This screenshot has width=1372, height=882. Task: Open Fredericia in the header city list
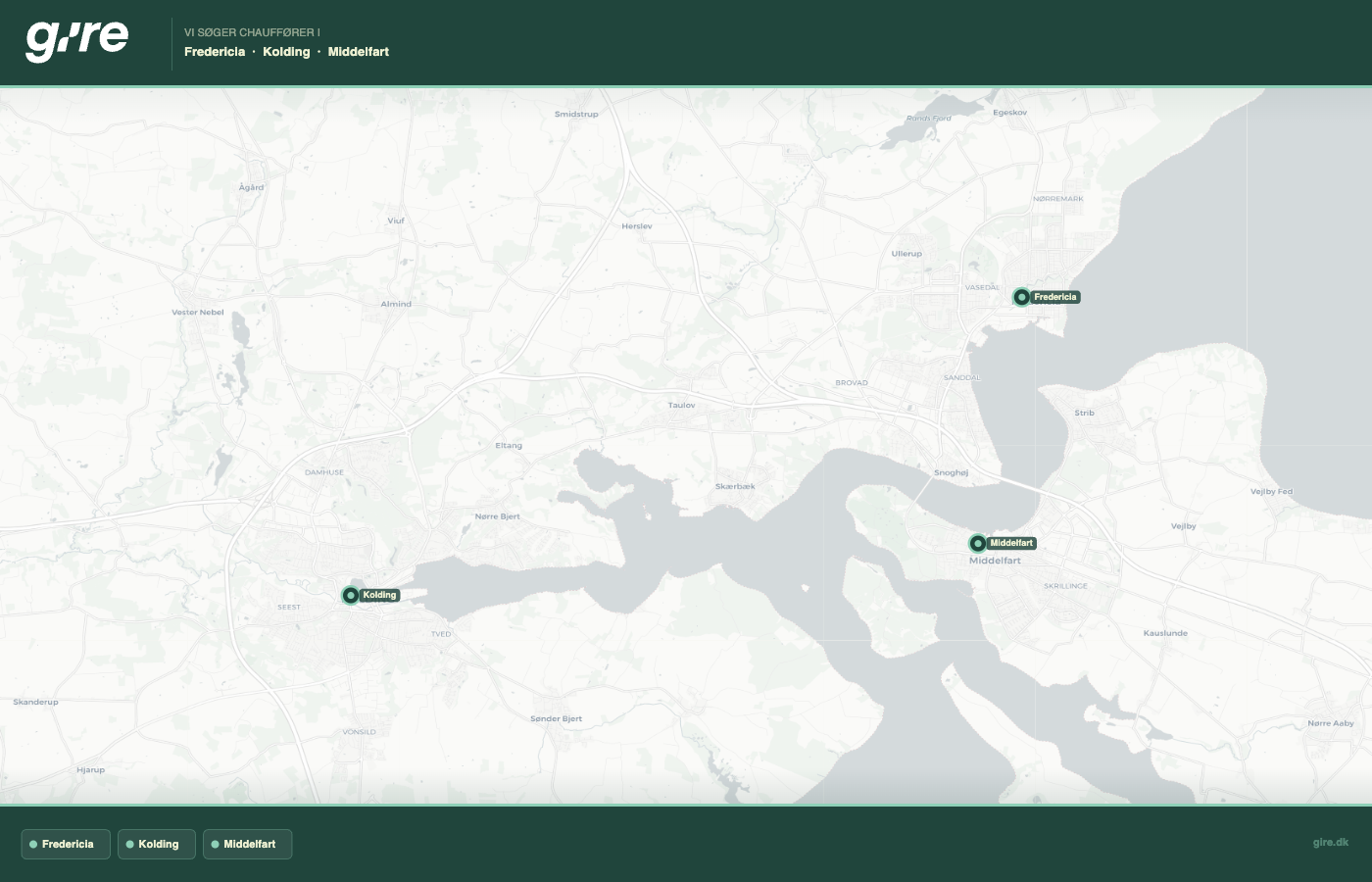tap(215, 52)
